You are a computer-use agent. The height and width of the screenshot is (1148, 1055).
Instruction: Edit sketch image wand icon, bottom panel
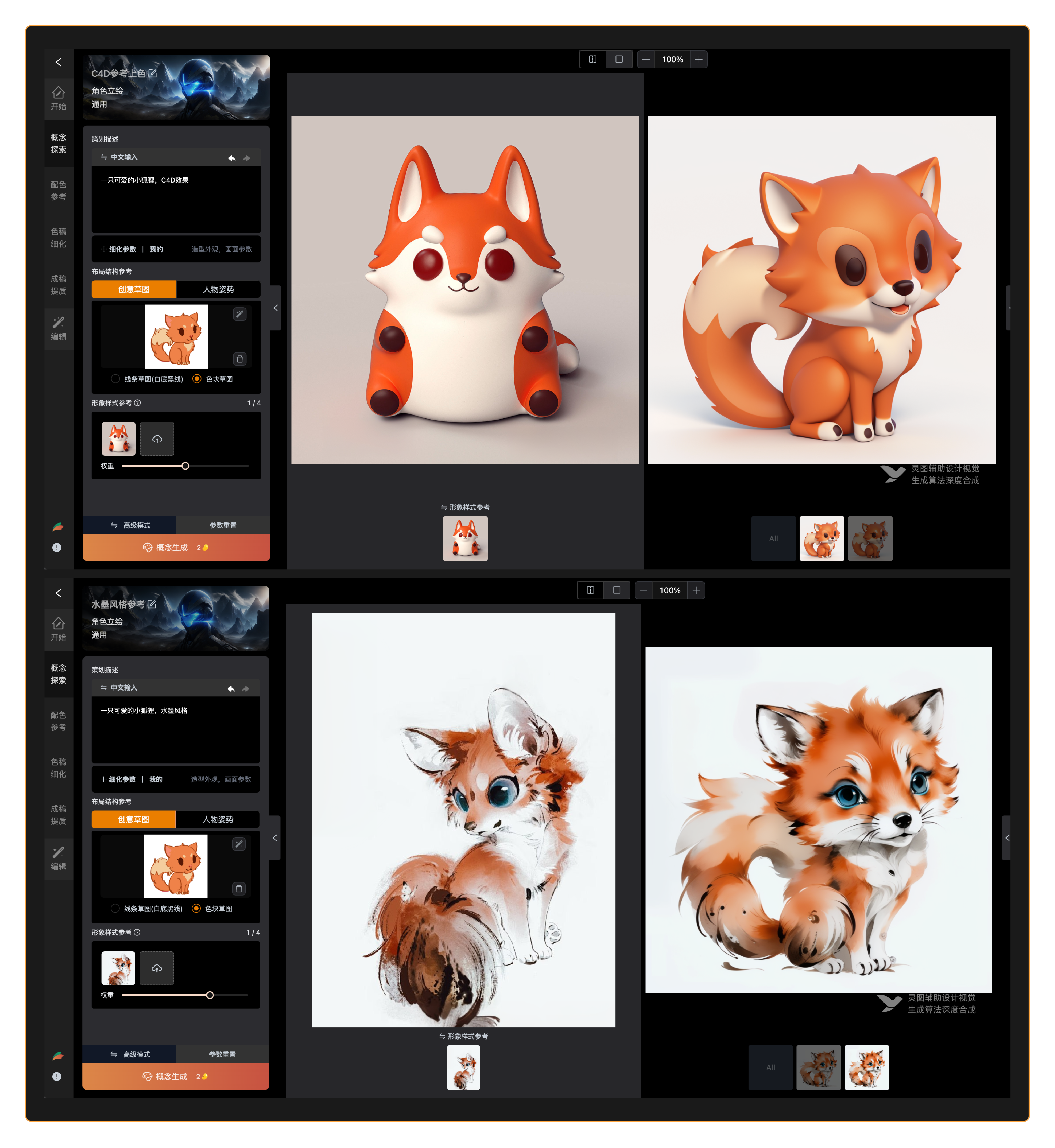pos(239,844)
